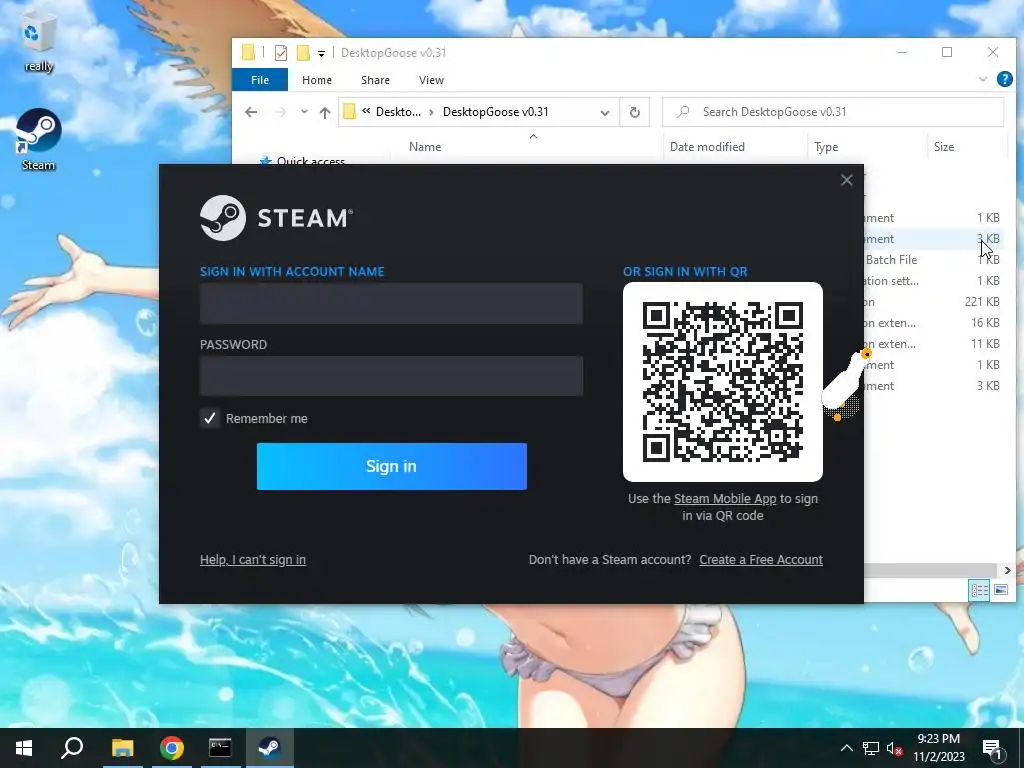This screenshot has height=768, width=1024.
Task: Click the Sign in button
Action: click(391, 466)
